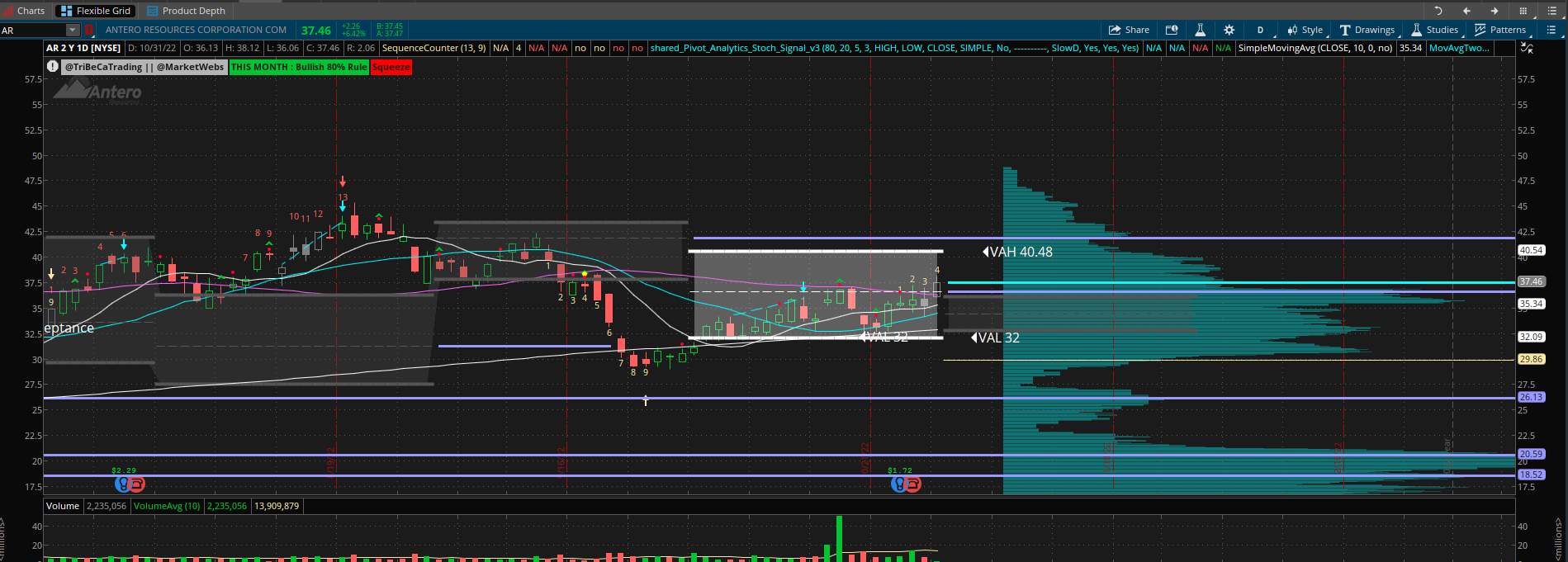The width and height of the screenshot is (1568, 562).
Task: Click the AR symbol input field
Action: click(33, 31)
